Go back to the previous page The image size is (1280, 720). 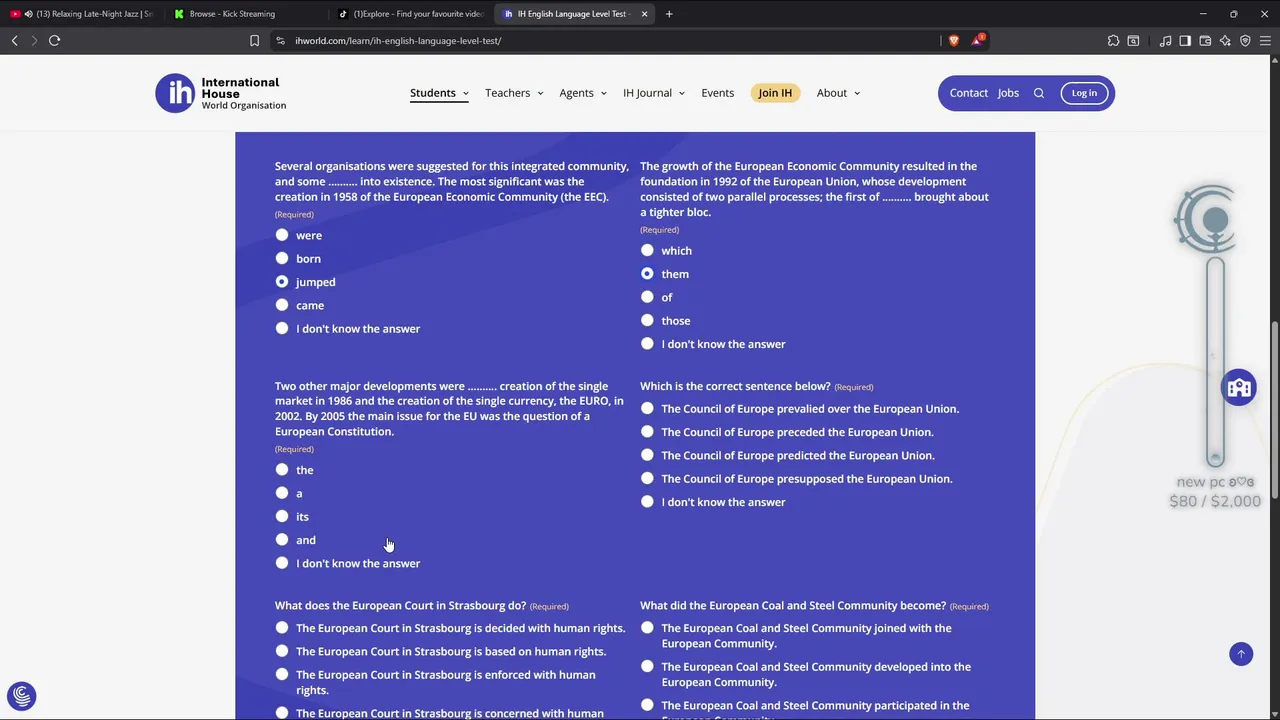14,40
